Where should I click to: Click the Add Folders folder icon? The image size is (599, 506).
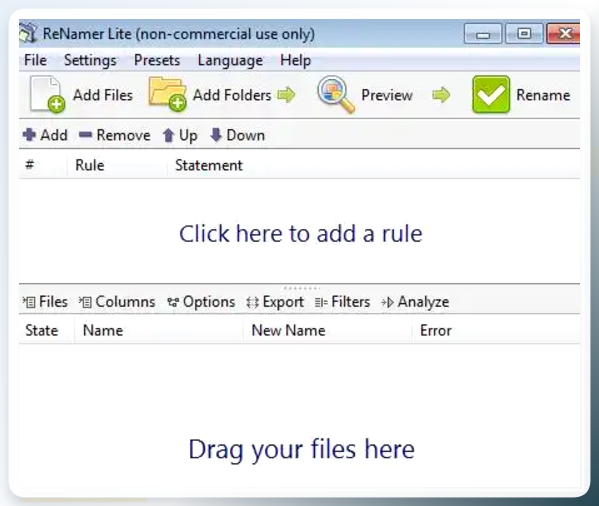click(x=167, y=94)
